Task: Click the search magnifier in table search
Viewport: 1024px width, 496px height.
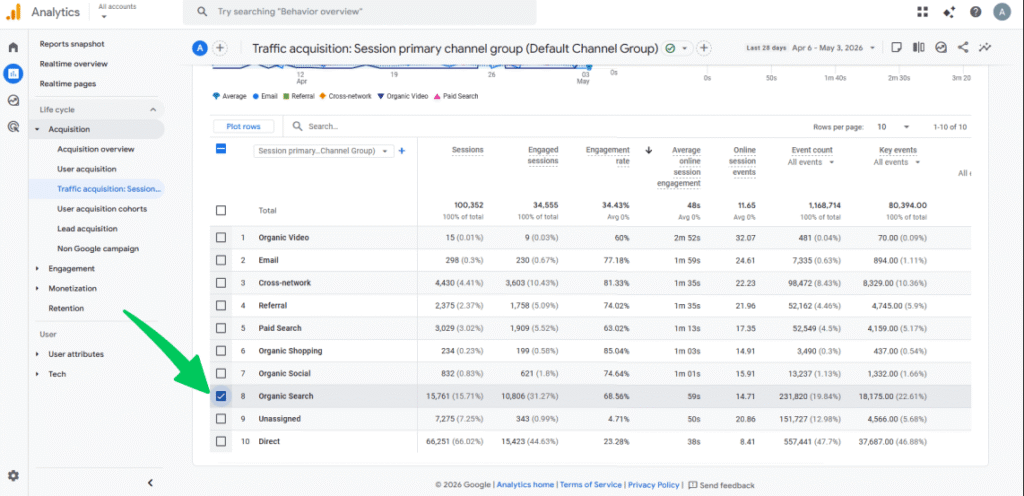Action: pyautogui.click(x=297, y=126)
